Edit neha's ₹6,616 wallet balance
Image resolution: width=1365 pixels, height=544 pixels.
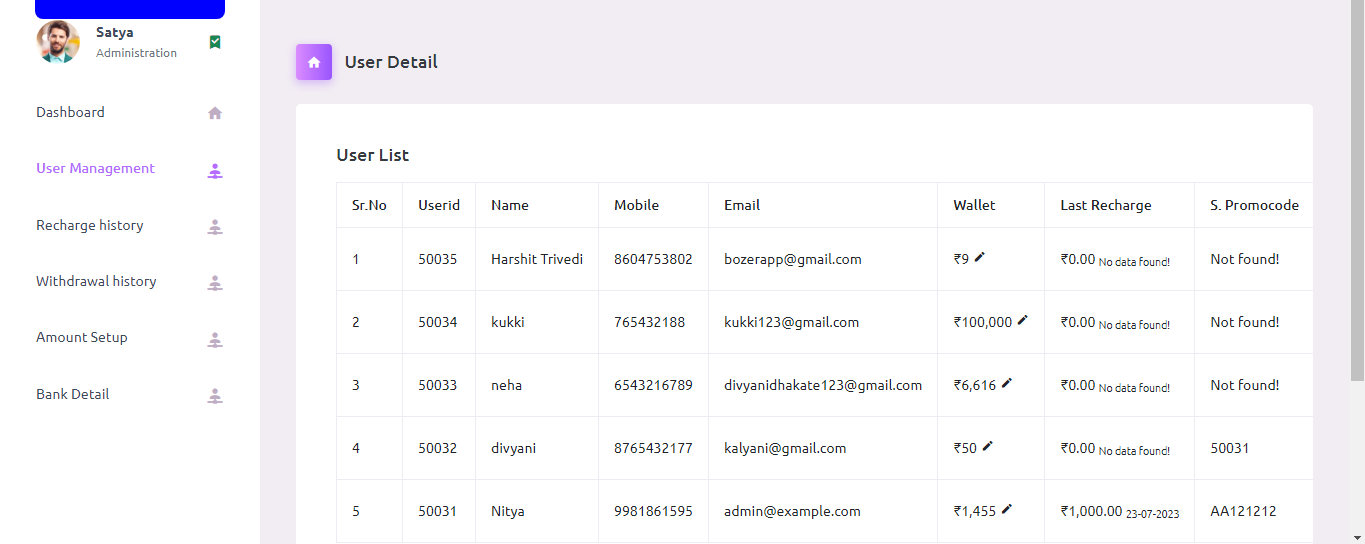(1006, 384)
